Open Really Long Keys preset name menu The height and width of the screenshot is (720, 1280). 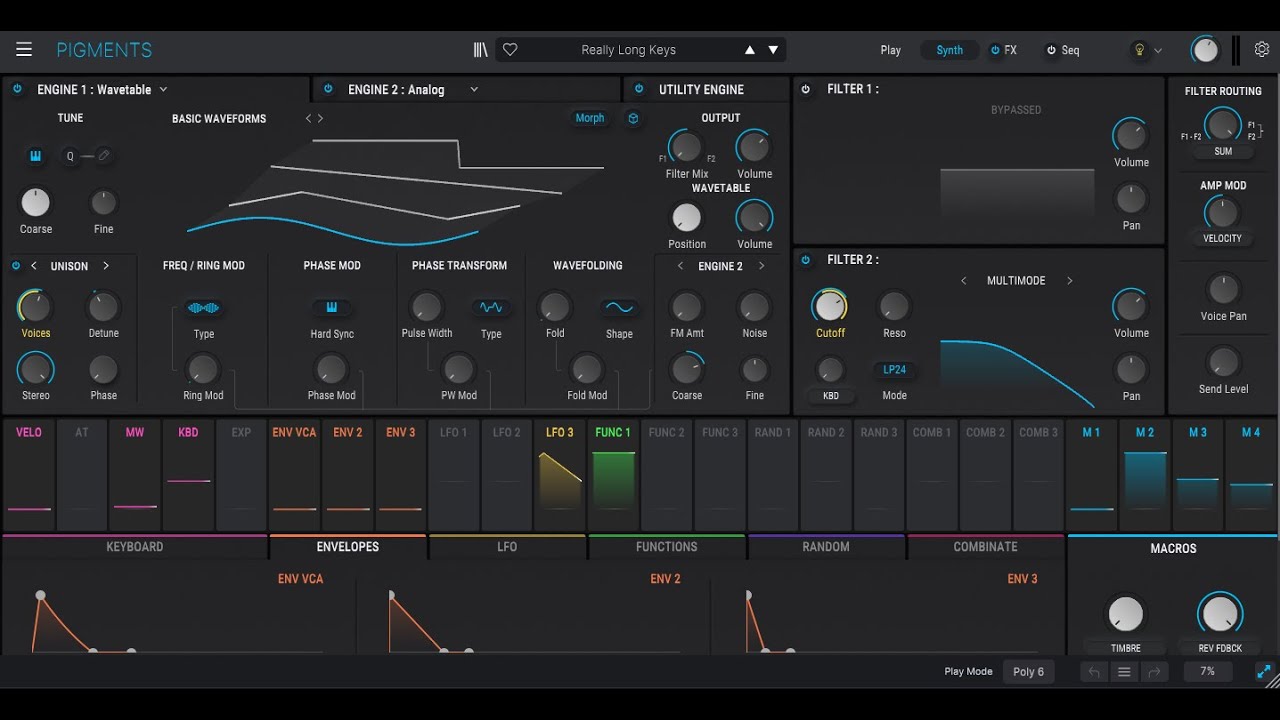coord(629,50)
